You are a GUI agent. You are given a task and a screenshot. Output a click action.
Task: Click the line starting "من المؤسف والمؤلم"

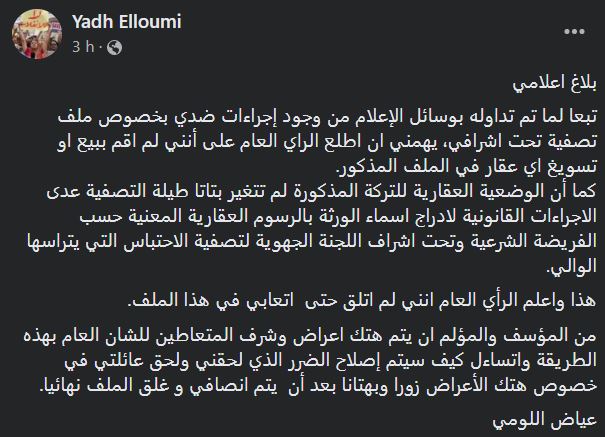[x=310, y=335]
